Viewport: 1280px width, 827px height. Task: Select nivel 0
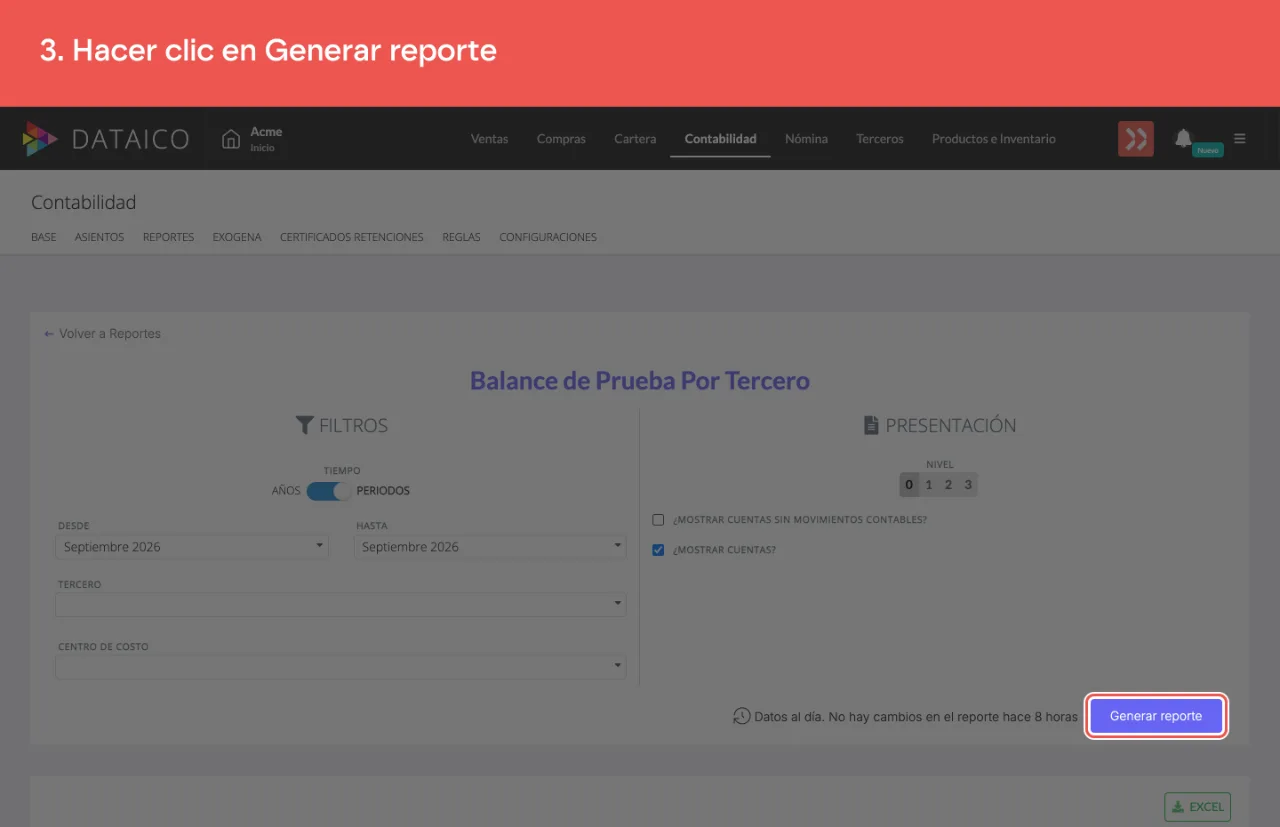coord(909,486)
